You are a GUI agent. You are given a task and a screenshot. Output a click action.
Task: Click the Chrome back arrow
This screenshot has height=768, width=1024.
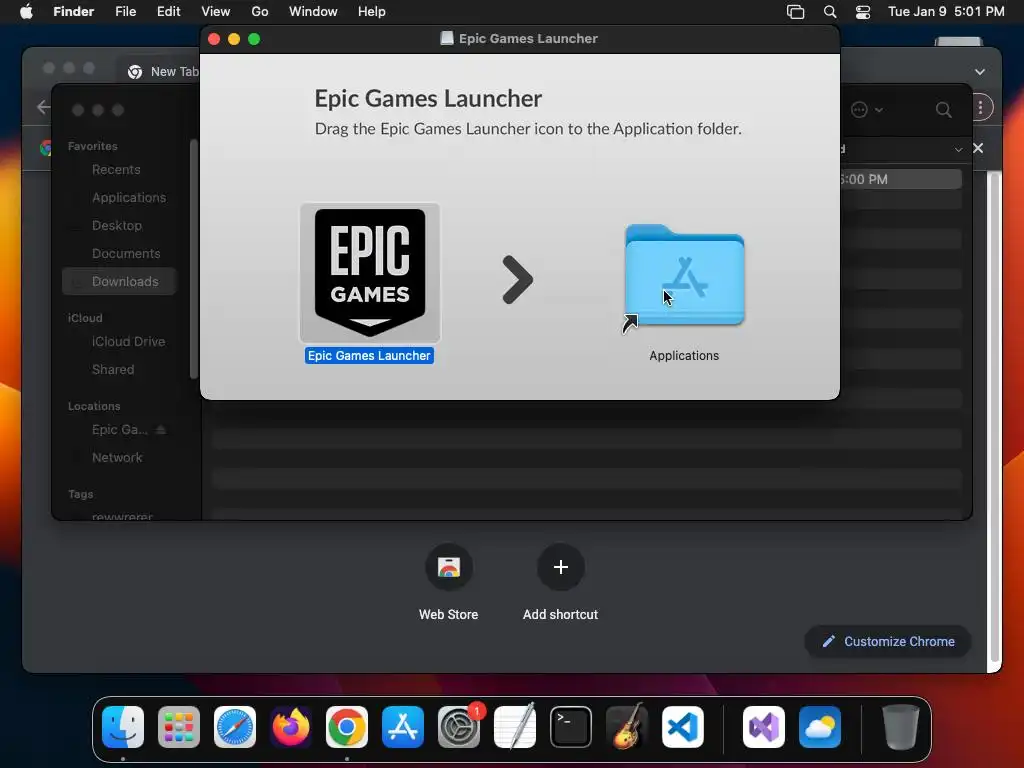(x=44, y=107)
